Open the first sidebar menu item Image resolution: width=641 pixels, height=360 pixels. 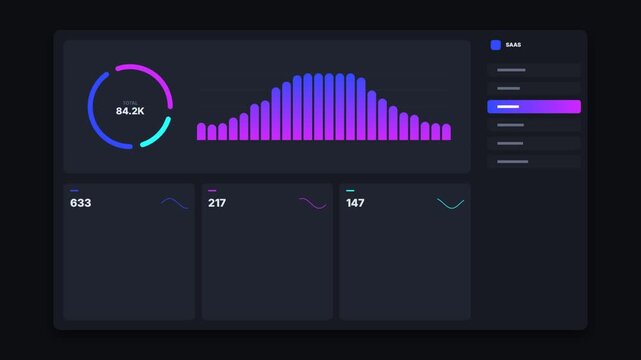click(534, 70)
